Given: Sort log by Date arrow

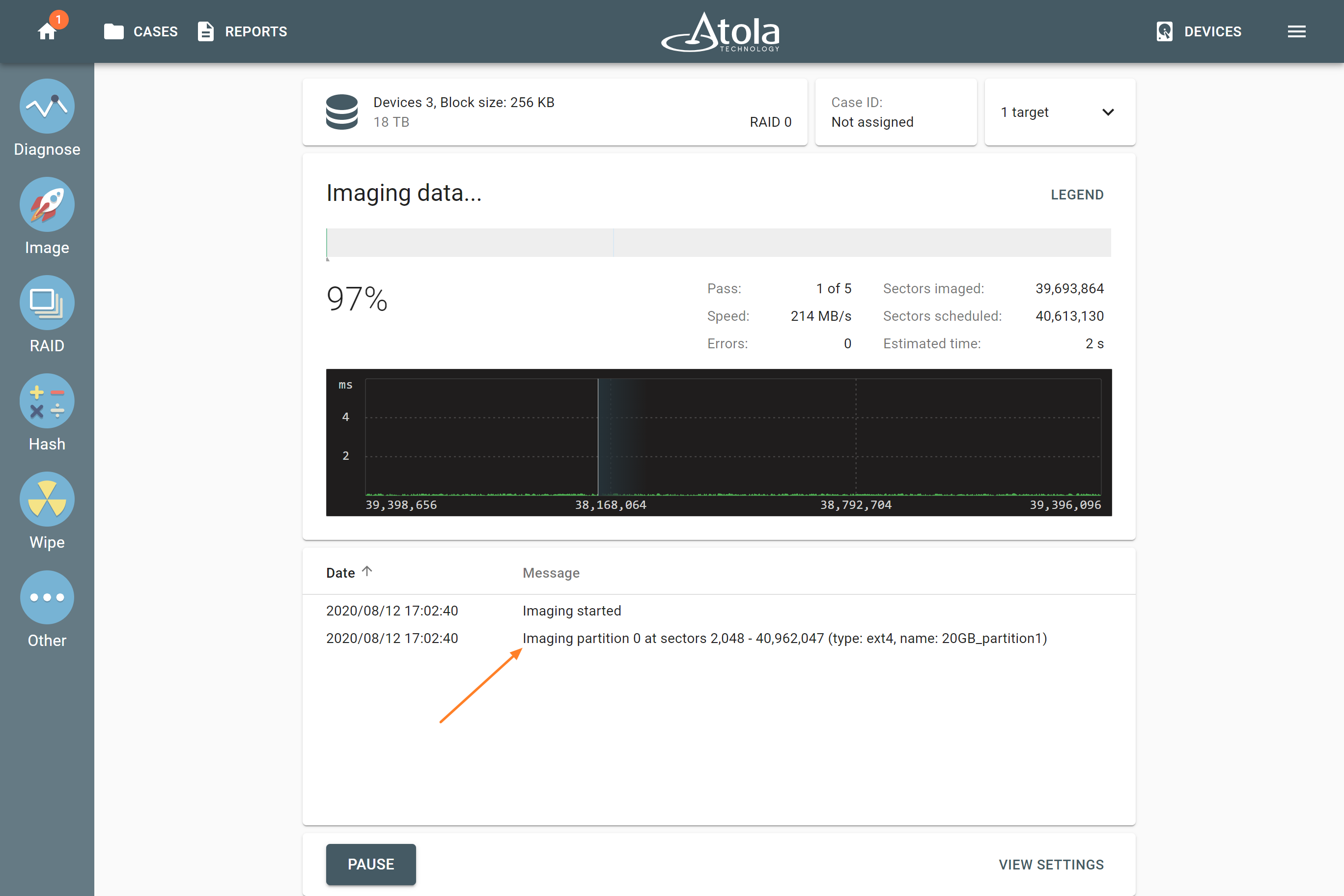Looking at the screenshot, I should click(367, 571).
